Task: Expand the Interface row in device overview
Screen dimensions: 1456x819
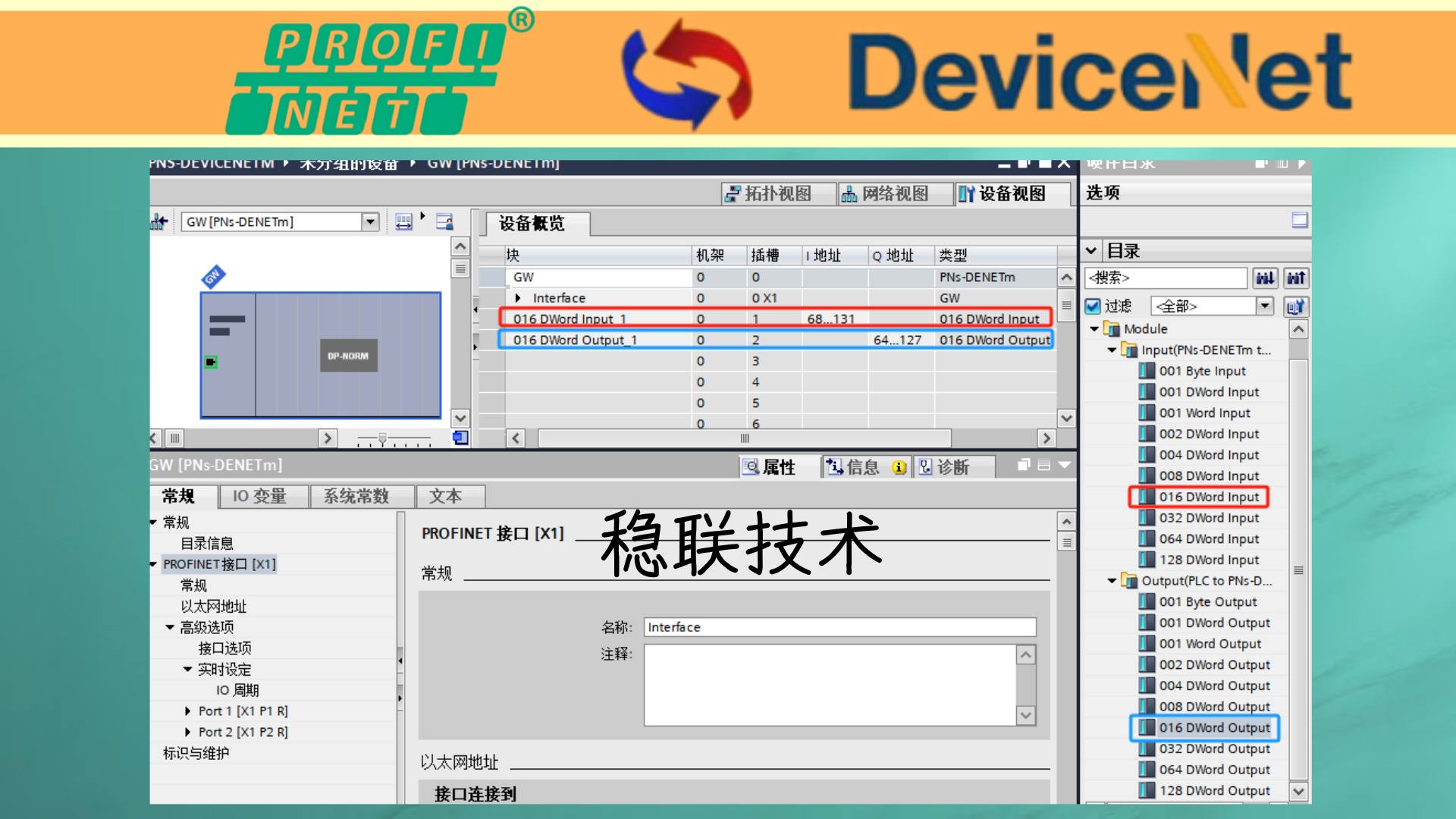Action: [518, 298]
